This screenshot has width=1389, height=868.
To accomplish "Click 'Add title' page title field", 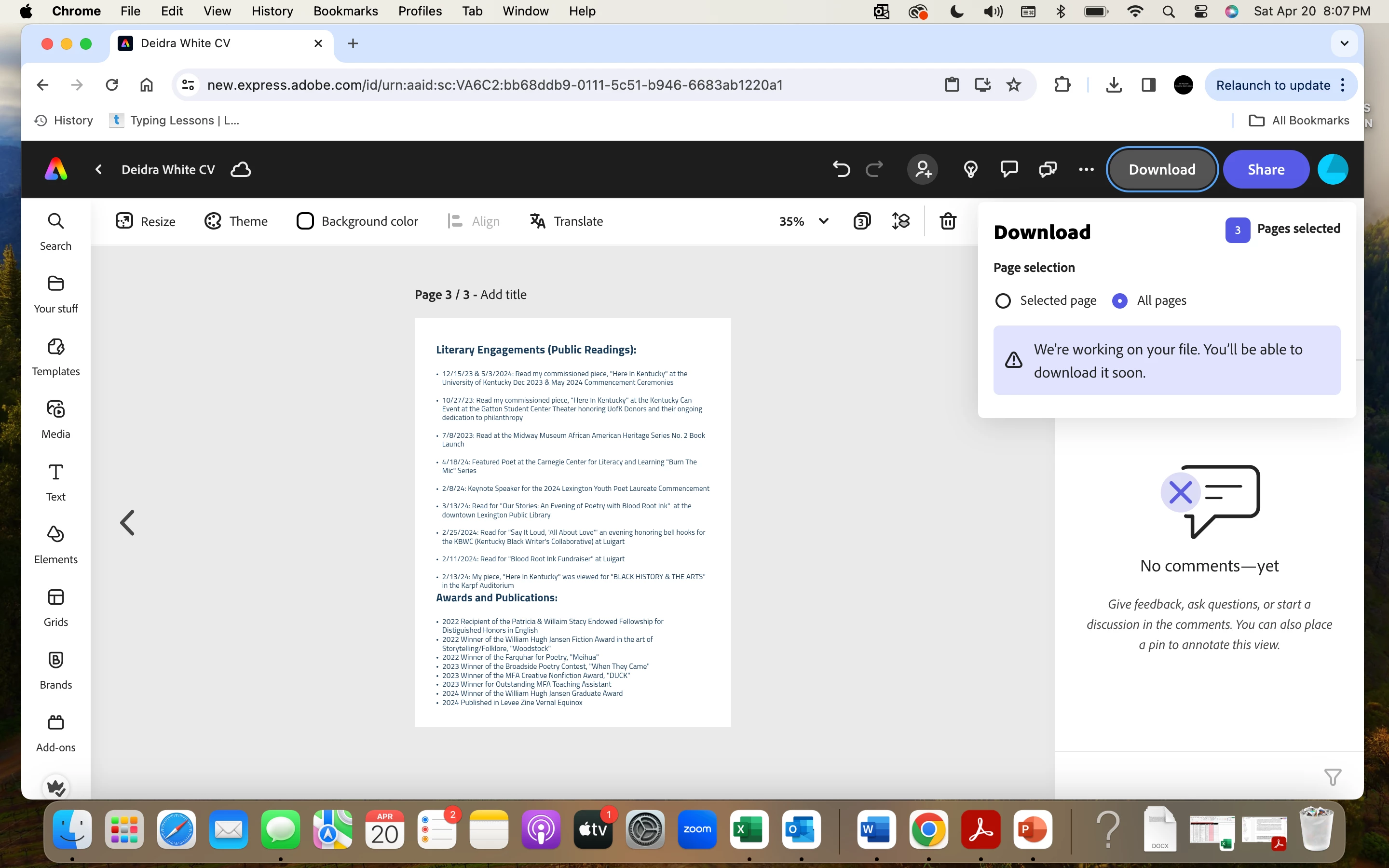I will [503, 295].
